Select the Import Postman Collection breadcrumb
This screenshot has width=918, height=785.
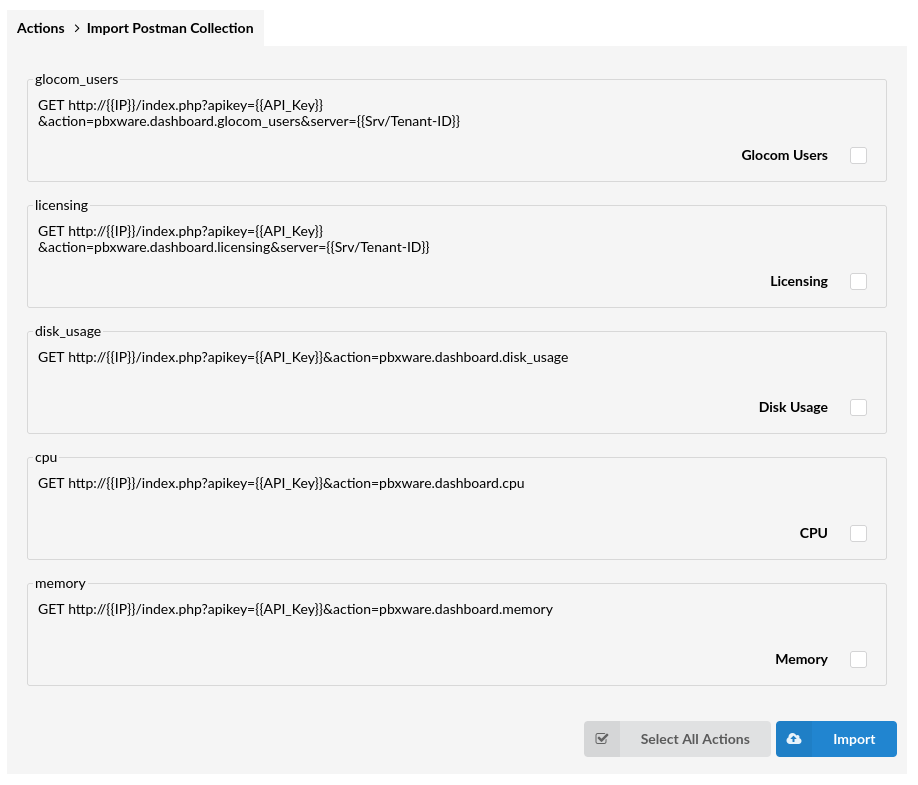[170, 28]
